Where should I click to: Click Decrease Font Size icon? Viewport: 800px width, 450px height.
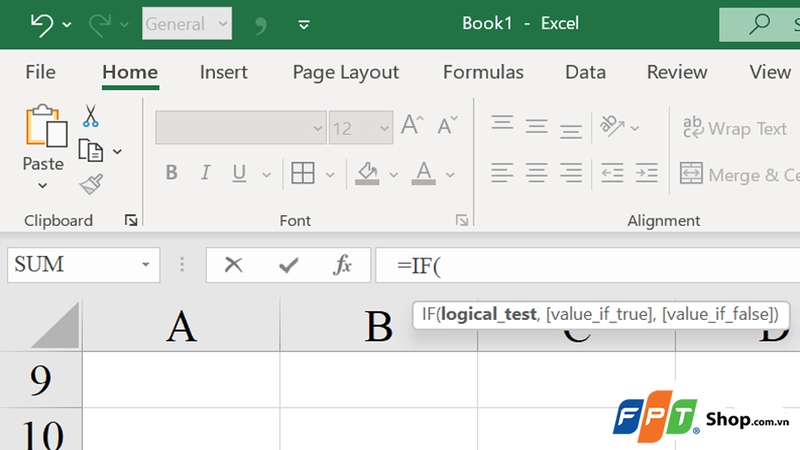pyautogui.click(x=447, y=125)
